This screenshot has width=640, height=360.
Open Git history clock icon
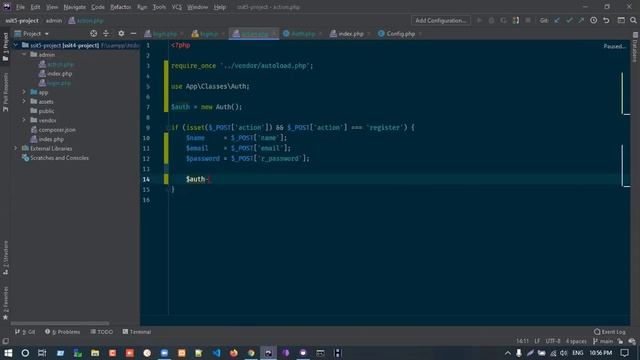[x=593, y=20]
